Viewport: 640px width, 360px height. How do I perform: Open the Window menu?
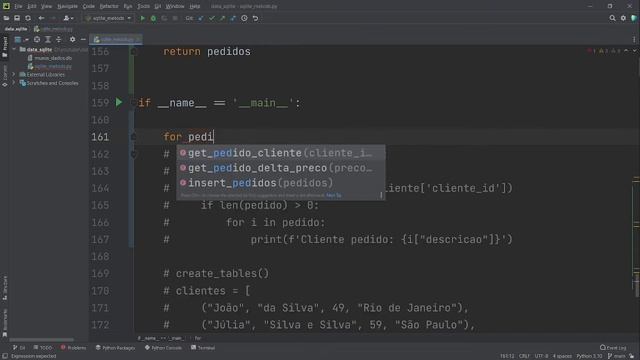(x=175, y=6)
